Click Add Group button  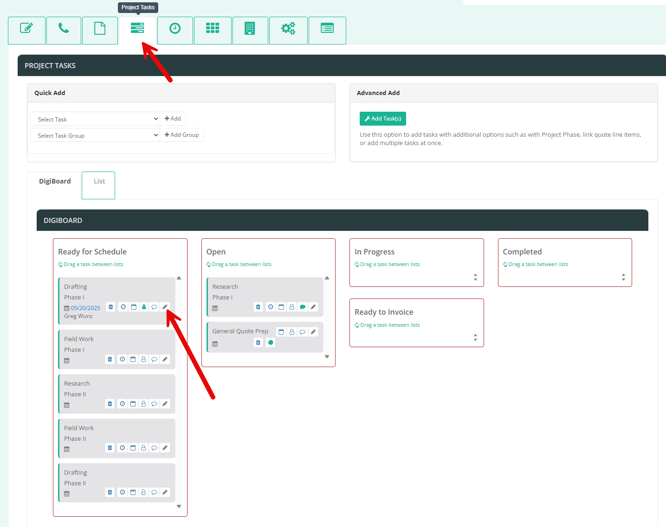click(x=182, y=135)
